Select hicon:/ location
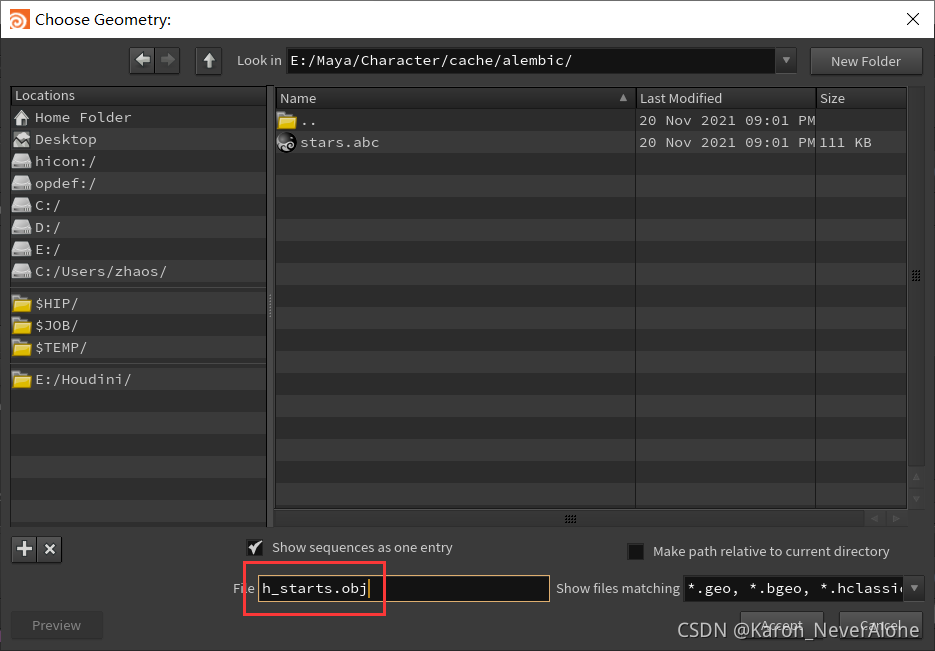The height and width of the screenshot is (651, 935). 138,162
